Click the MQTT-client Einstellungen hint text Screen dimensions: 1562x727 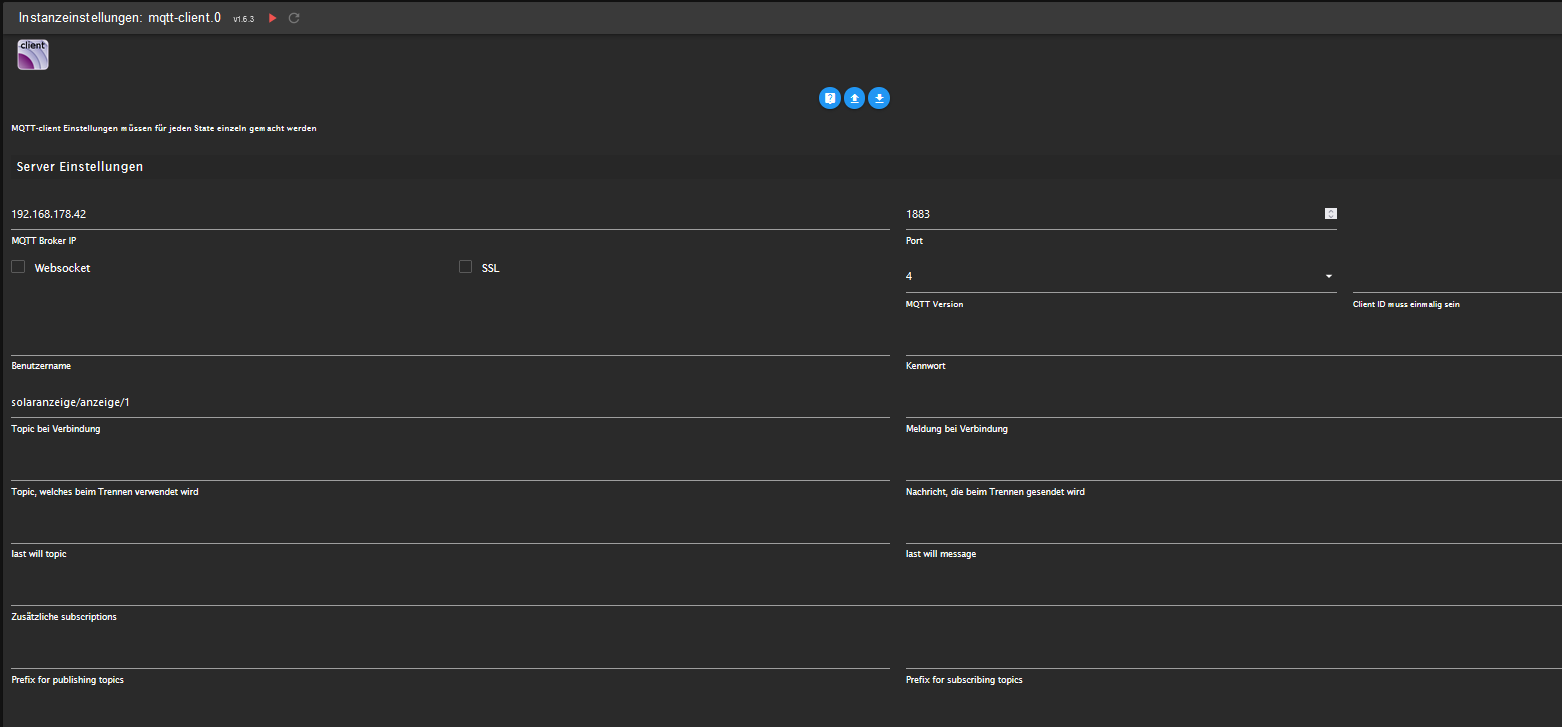click(164, 129)
